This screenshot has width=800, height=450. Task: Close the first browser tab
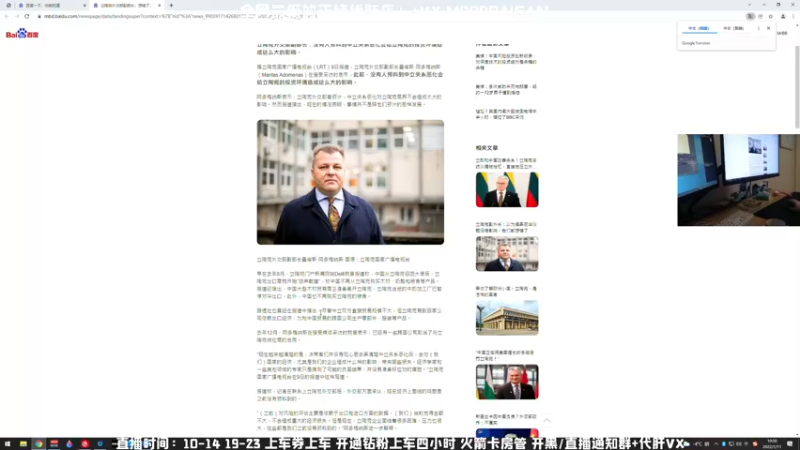tap(84, 5)
